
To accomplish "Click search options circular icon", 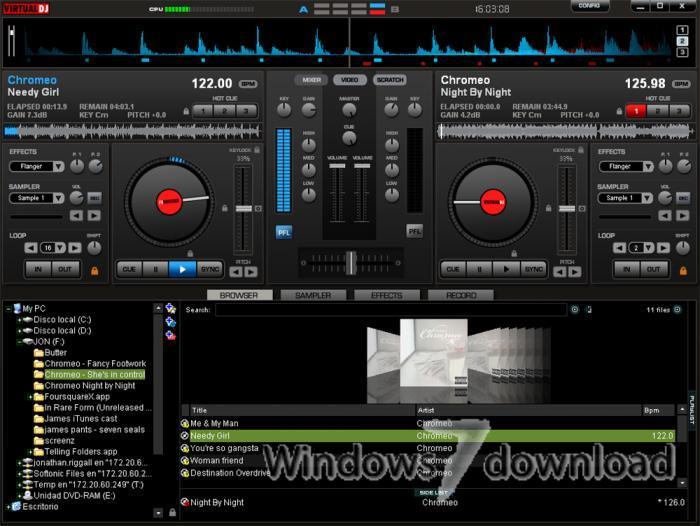I will tap(575, 309).
